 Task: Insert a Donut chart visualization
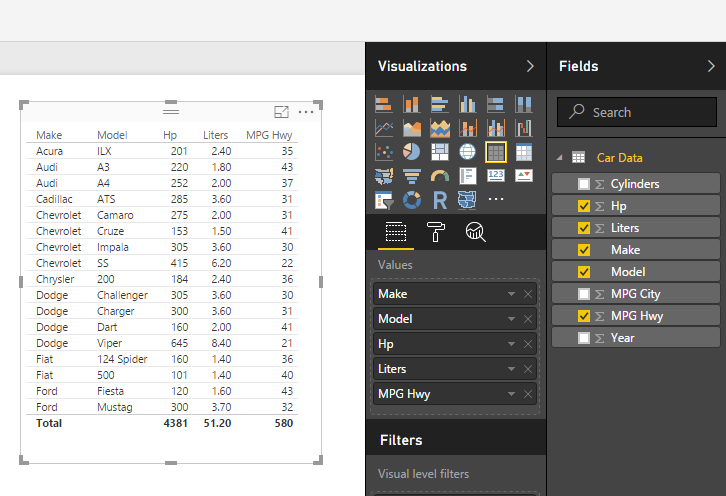[x=412, y=200]
